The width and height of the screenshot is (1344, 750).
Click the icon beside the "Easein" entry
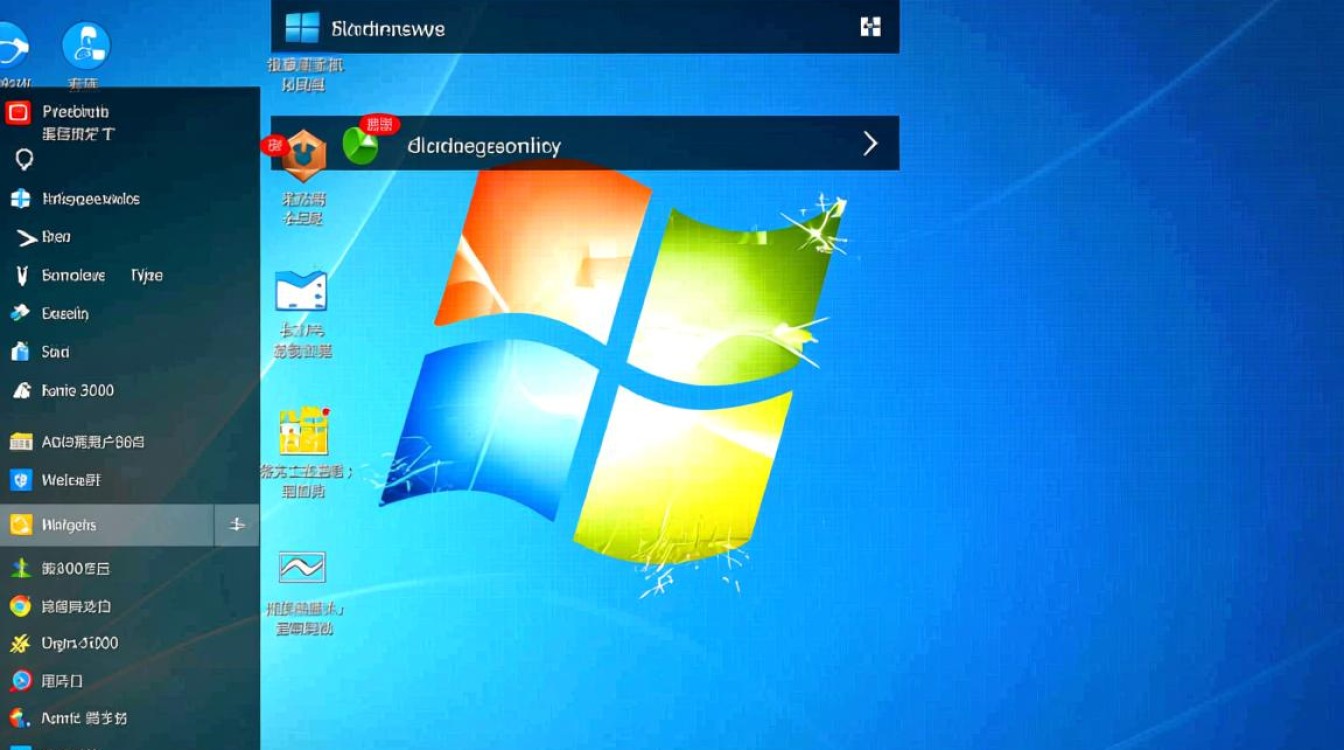tap(20, 313)
